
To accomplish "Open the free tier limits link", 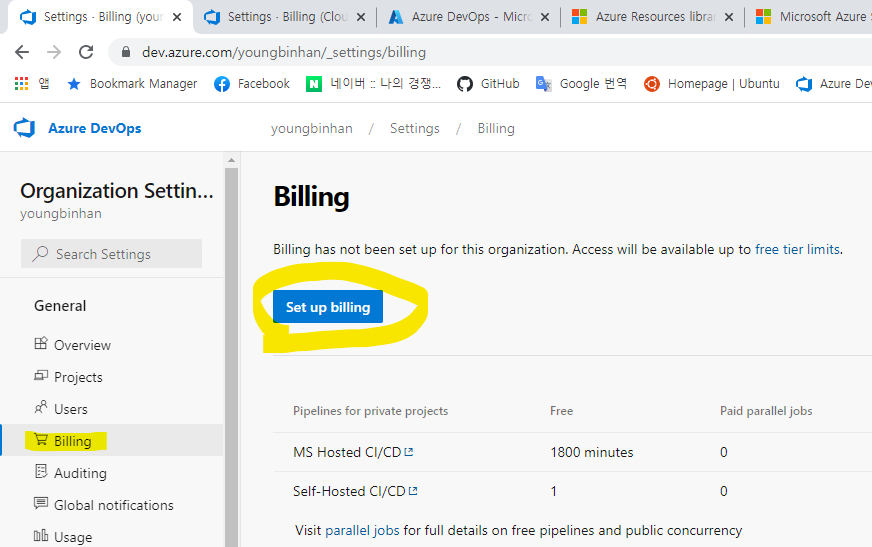I will point(798,249).
